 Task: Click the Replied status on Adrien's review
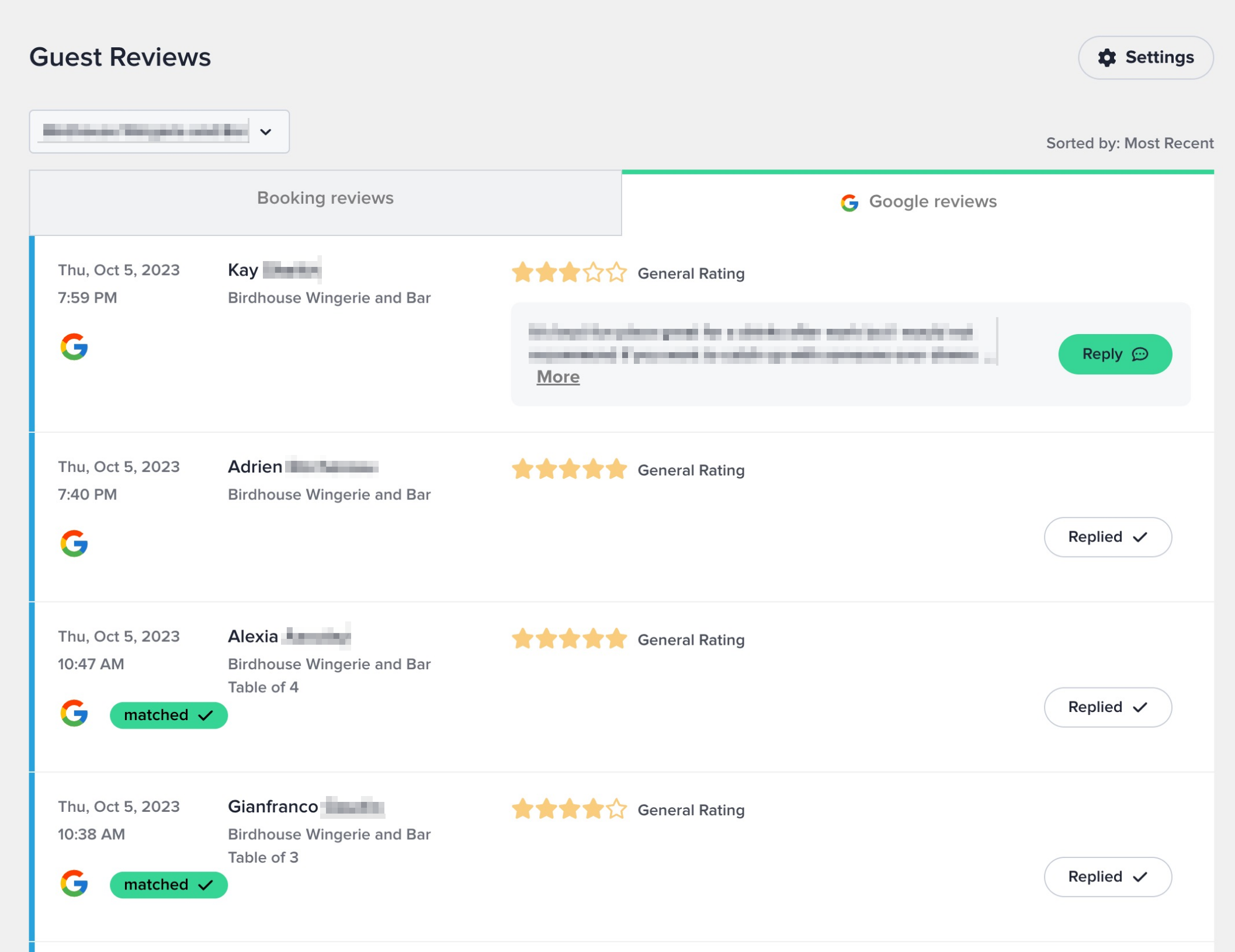tap(1107, 537)
